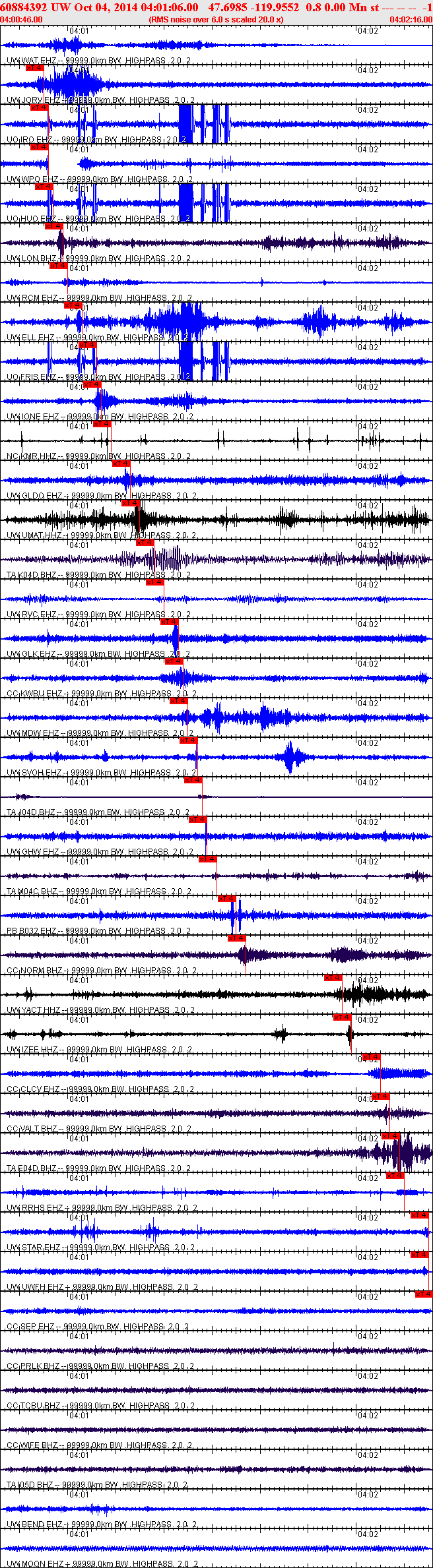Screen dimensions: 433x1568
Task: Select the UW GLDO EHZ station label
Action: (102, 495)
